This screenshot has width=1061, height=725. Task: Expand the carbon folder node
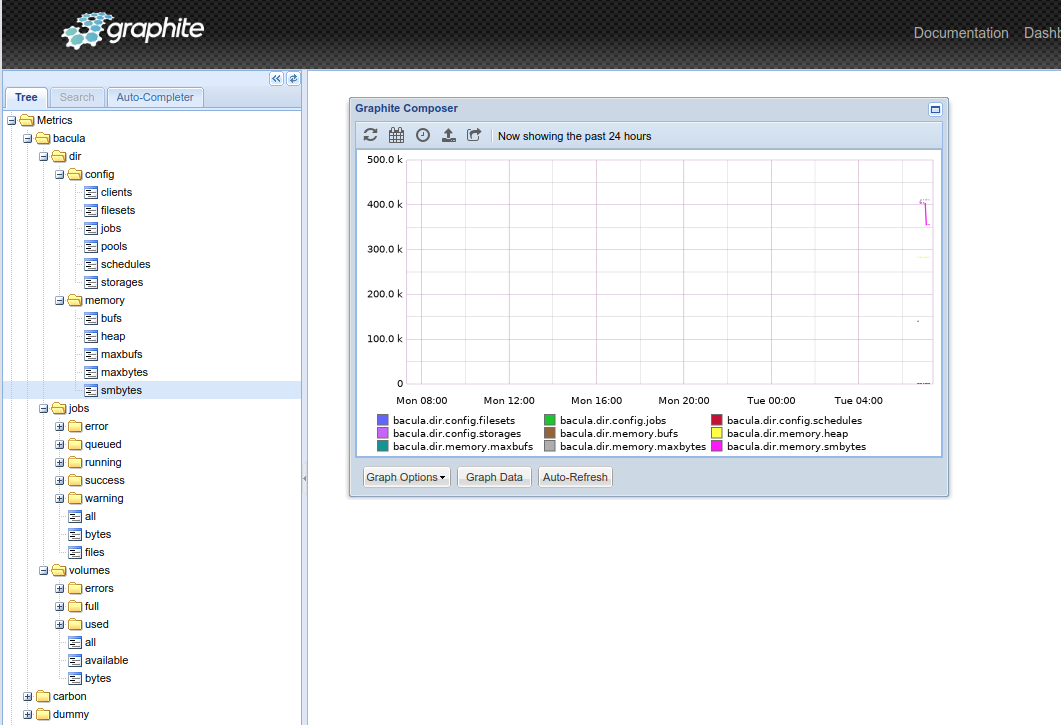(x=28, y=697)
